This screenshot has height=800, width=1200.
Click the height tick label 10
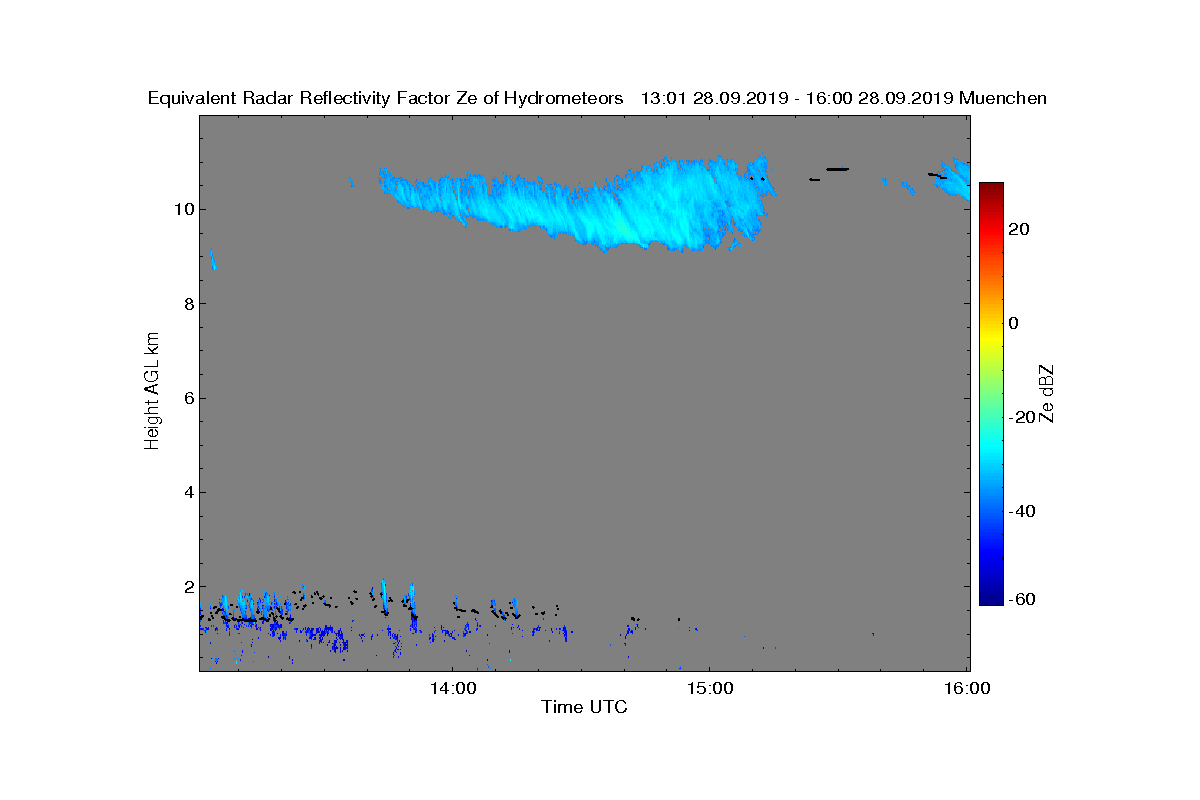point(183,209)
